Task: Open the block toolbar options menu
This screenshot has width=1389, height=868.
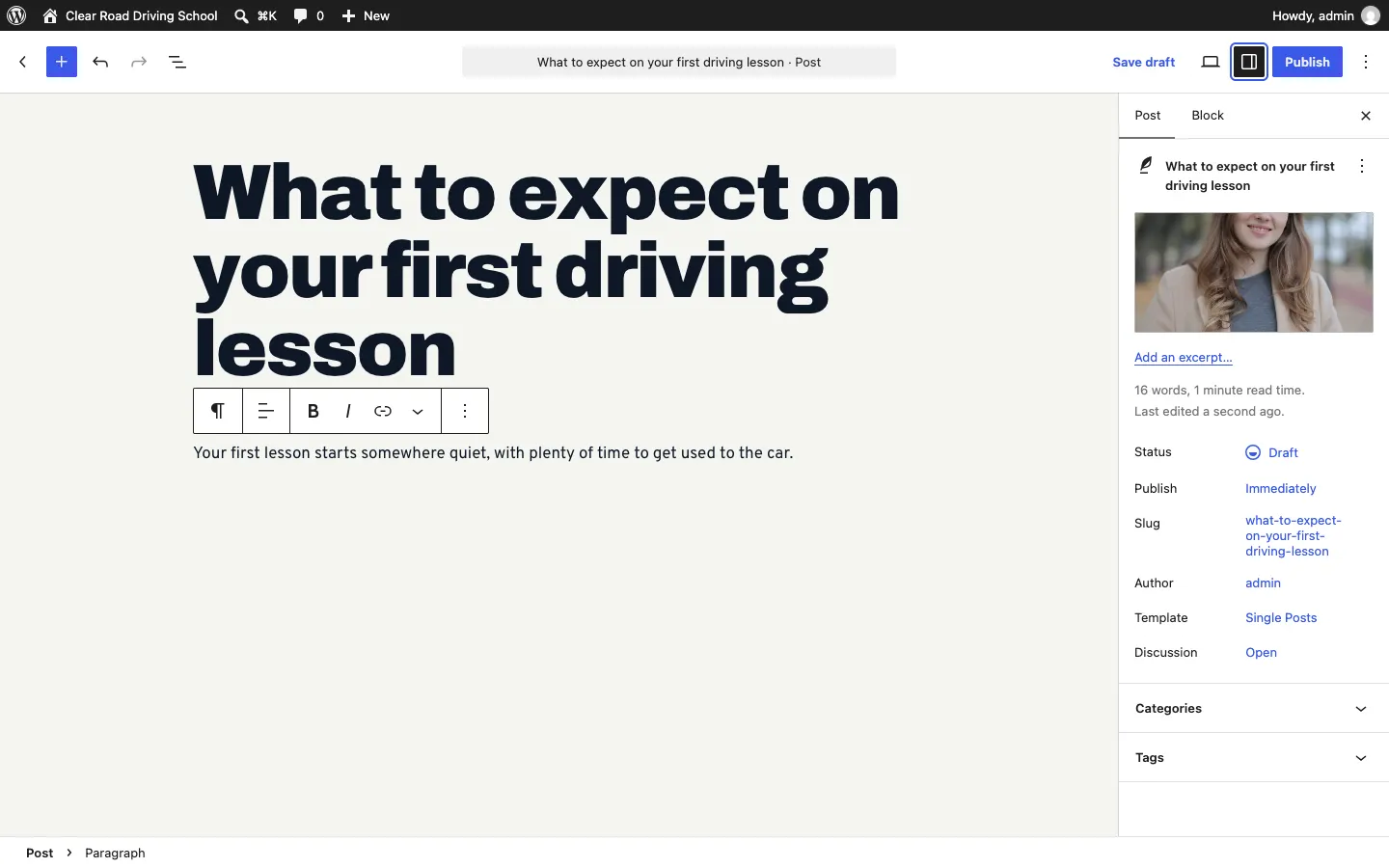Action: (x=465, y=411)
